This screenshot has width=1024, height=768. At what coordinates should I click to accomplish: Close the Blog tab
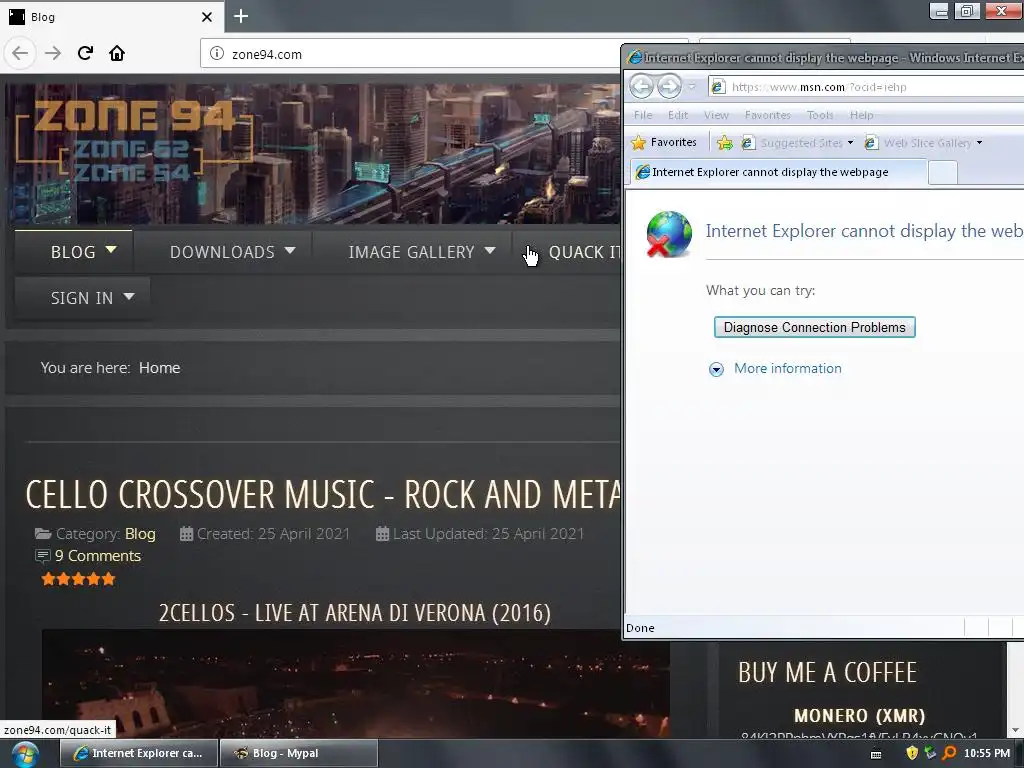click(207, 17)
